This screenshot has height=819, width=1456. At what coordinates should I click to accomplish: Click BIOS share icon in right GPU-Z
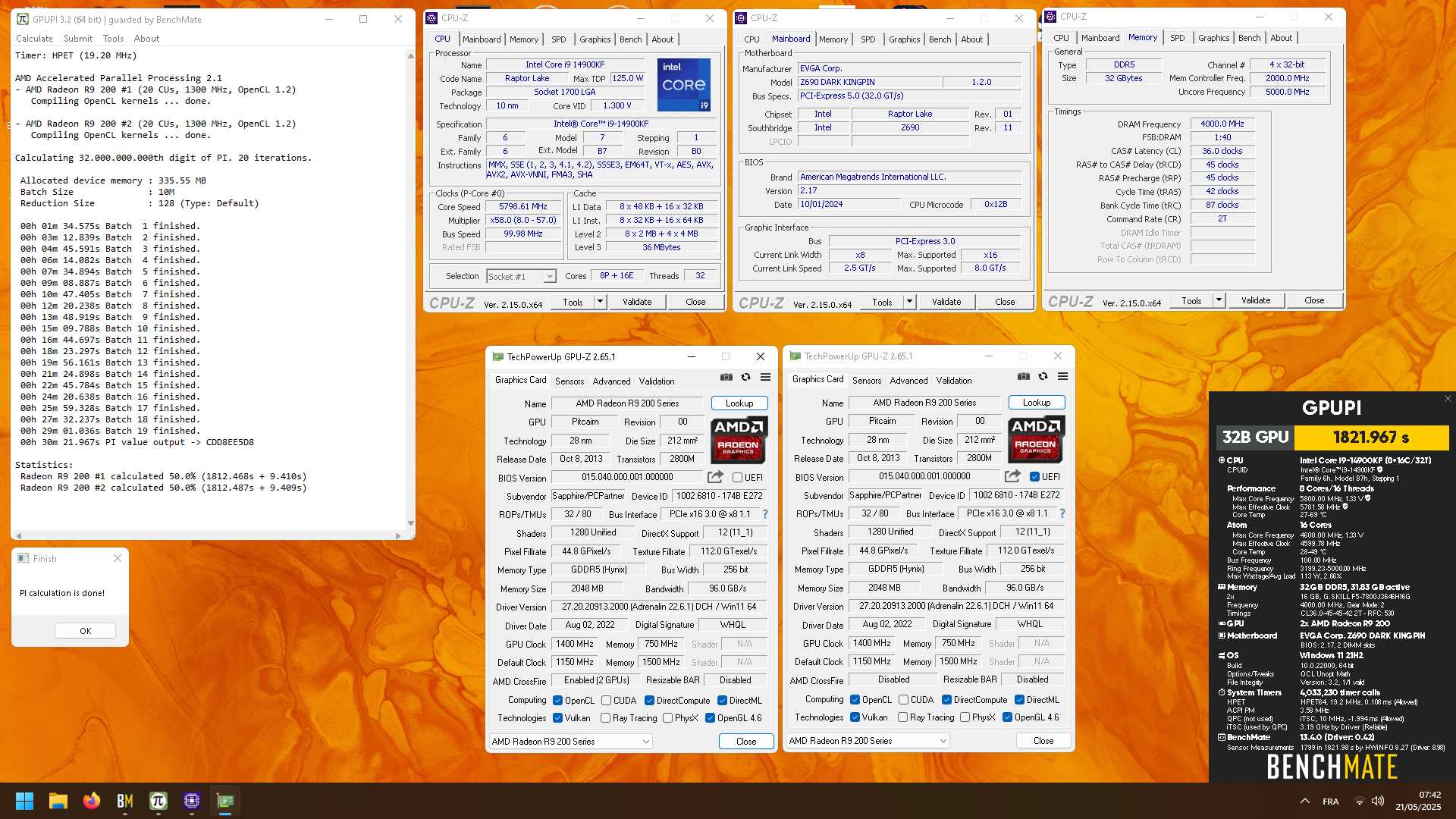[x=1012, y=476]
